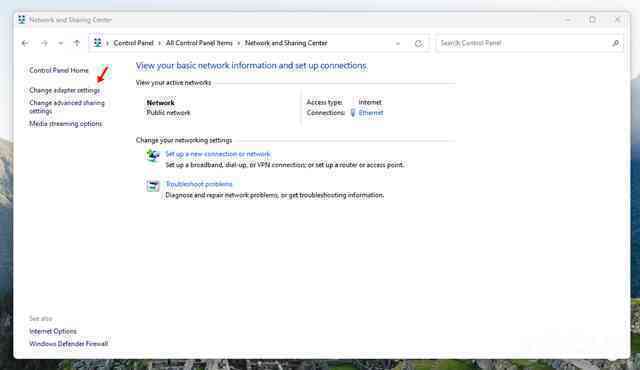Image resolution: width=640 pixels, height=370 pixels.
Task: Click Set up a new connection or network
Action: tap(218, 154)
